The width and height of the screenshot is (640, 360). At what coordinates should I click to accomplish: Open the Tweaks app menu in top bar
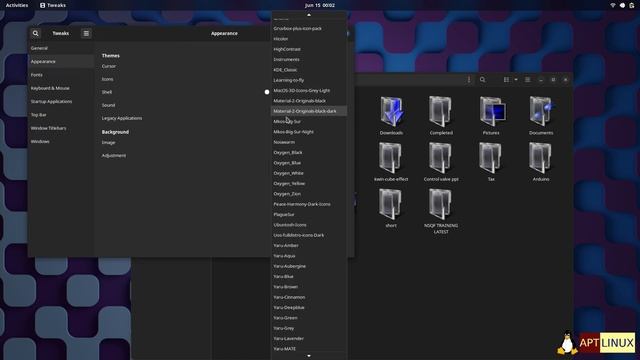coord(53,5)
